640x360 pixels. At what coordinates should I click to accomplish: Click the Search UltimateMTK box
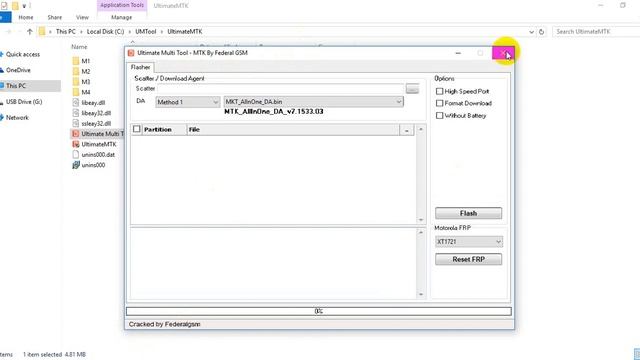(x=596, y=31)
